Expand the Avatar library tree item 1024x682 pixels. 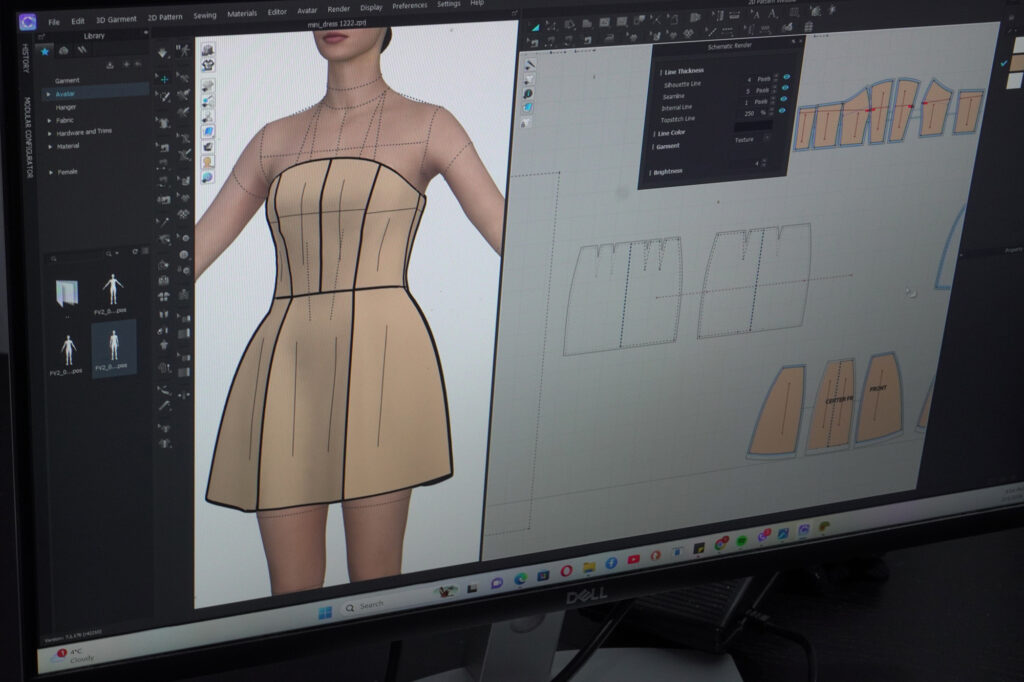(x=48, y=94)
